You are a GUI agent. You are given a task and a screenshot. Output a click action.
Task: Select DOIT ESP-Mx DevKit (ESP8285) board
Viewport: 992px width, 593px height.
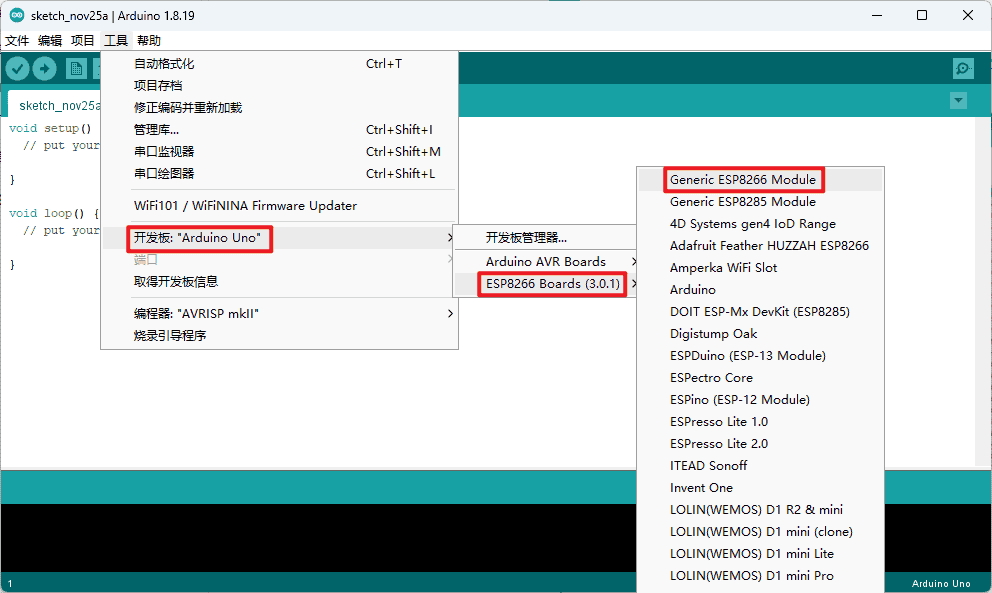[x=760, y=312]
